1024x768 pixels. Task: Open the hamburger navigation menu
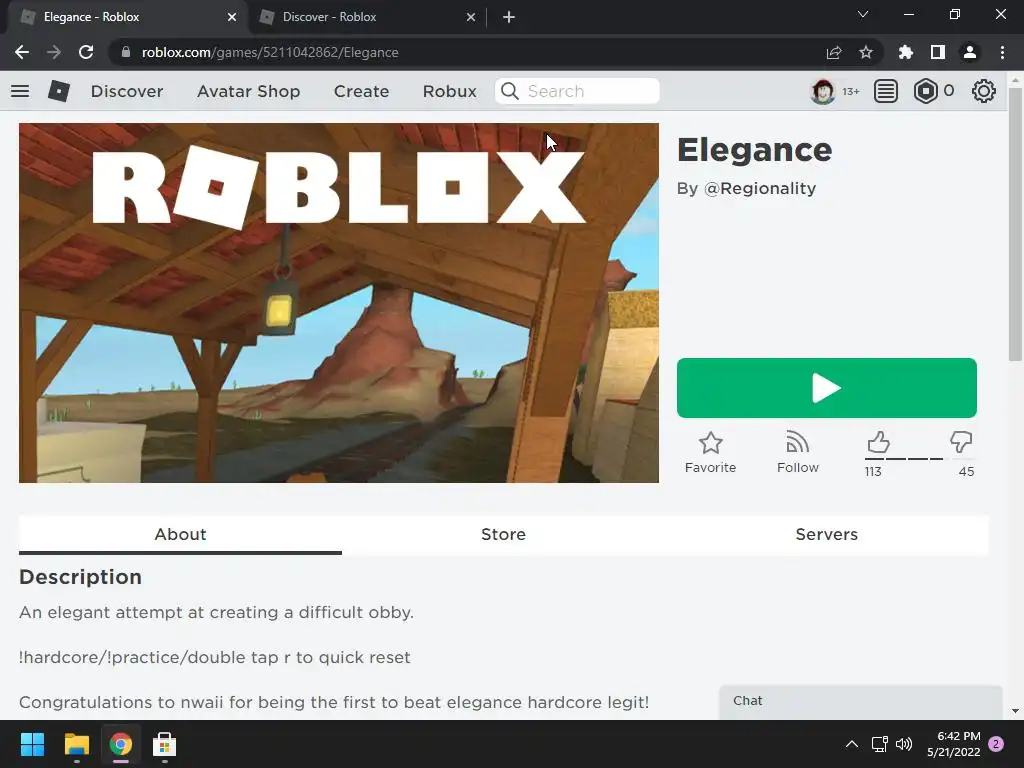point(20,91)
